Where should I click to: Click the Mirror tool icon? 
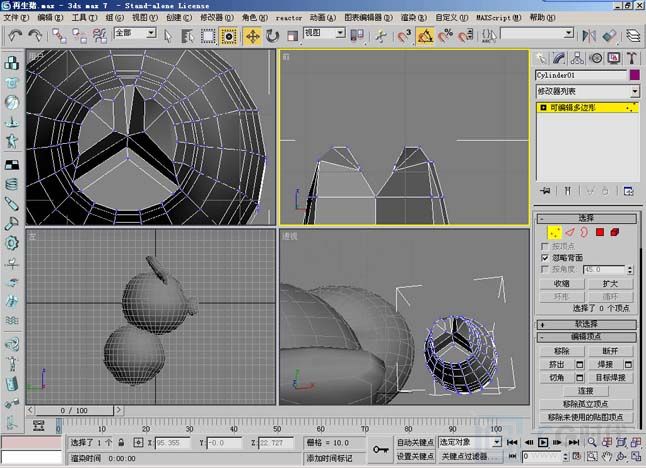[589, 36]
